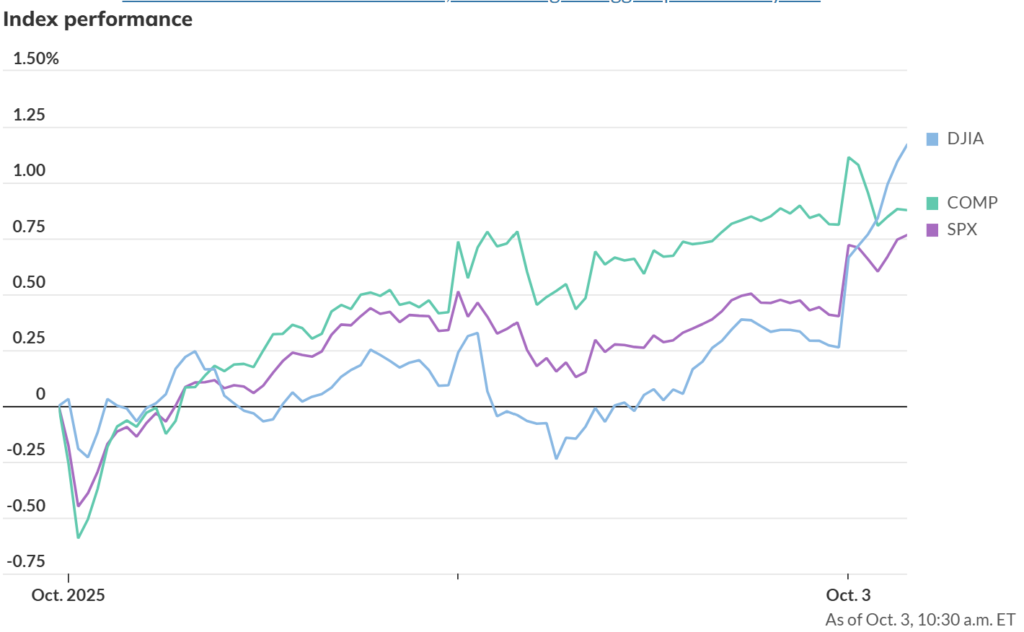Screen dimensions: 1024x632
Task: Click the green COMP legend swatch
Action: click(x=932, y=202)
